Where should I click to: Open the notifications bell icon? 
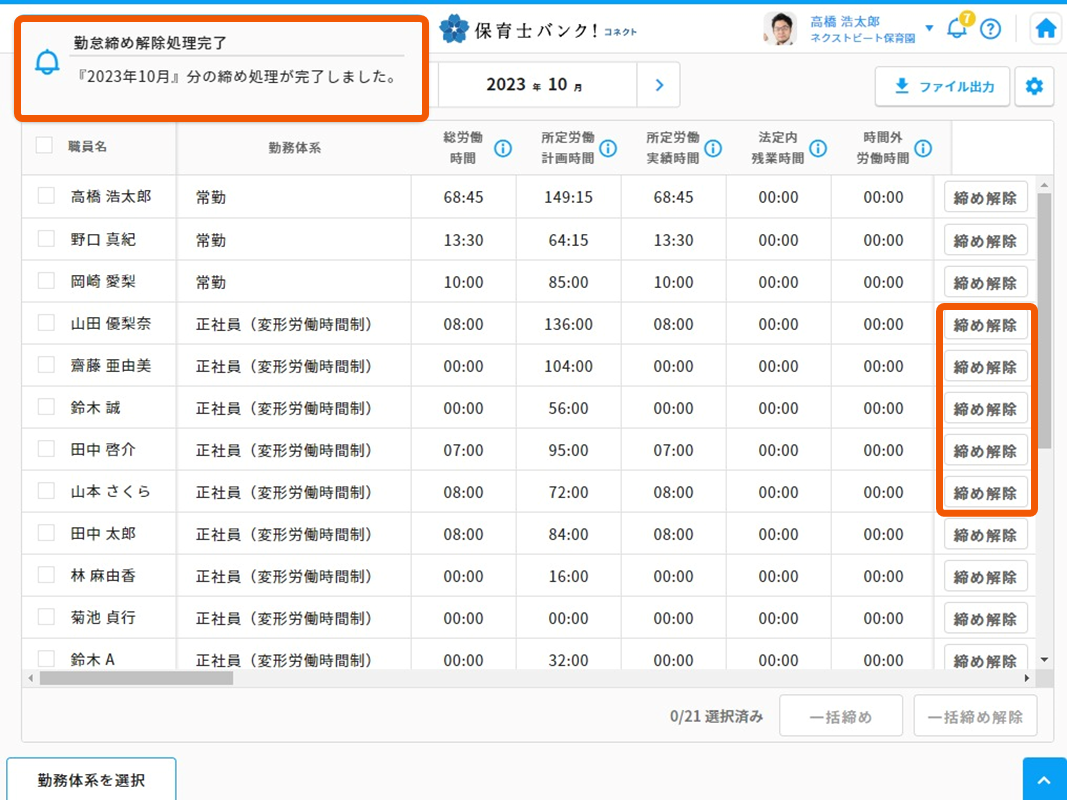(956, 28)
